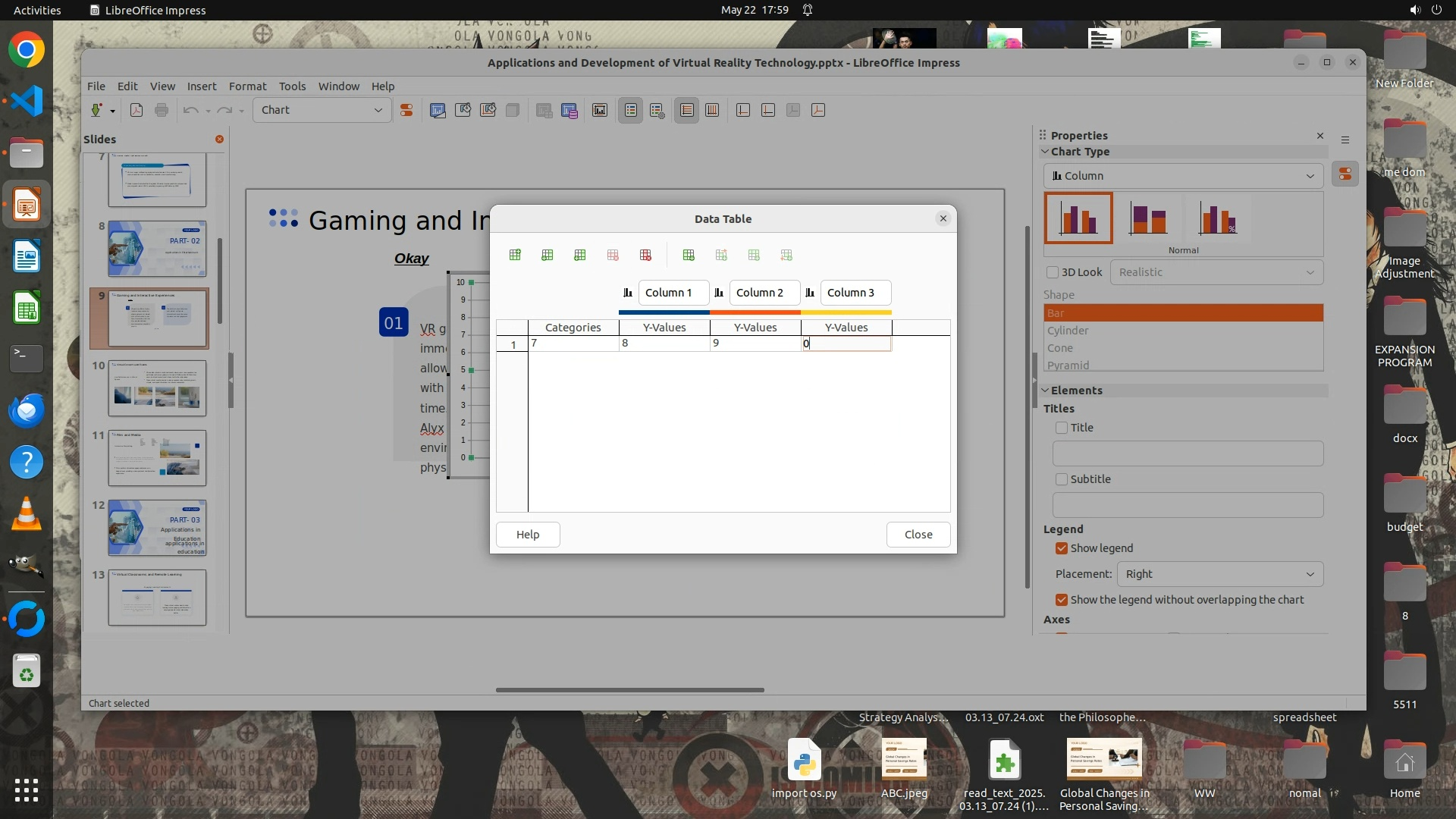Viewport: 1456px width, 819px height.
Task: Click the Help button in Data Table
Action: 528,535
